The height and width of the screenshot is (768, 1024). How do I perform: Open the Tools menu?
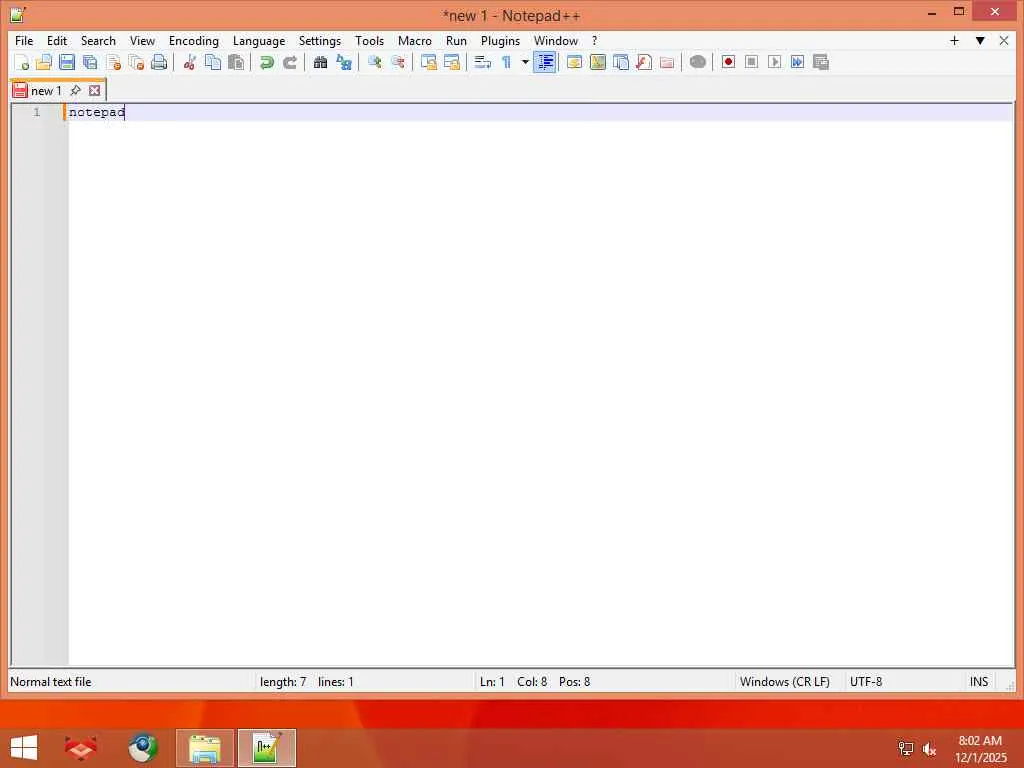tap(369, 40)
